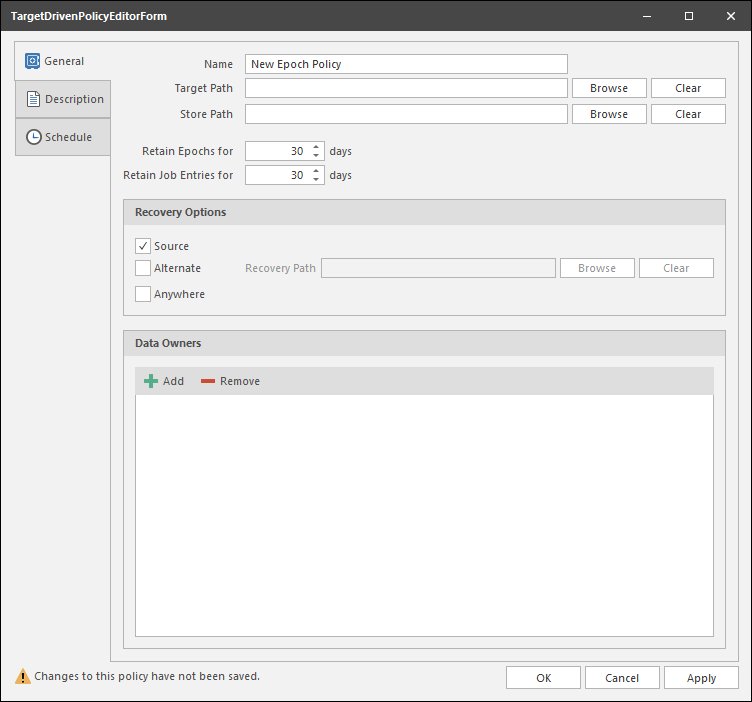Cancel the policy editor dialog
This screenshot has height=702, width=752.
[x=622, y=678]
